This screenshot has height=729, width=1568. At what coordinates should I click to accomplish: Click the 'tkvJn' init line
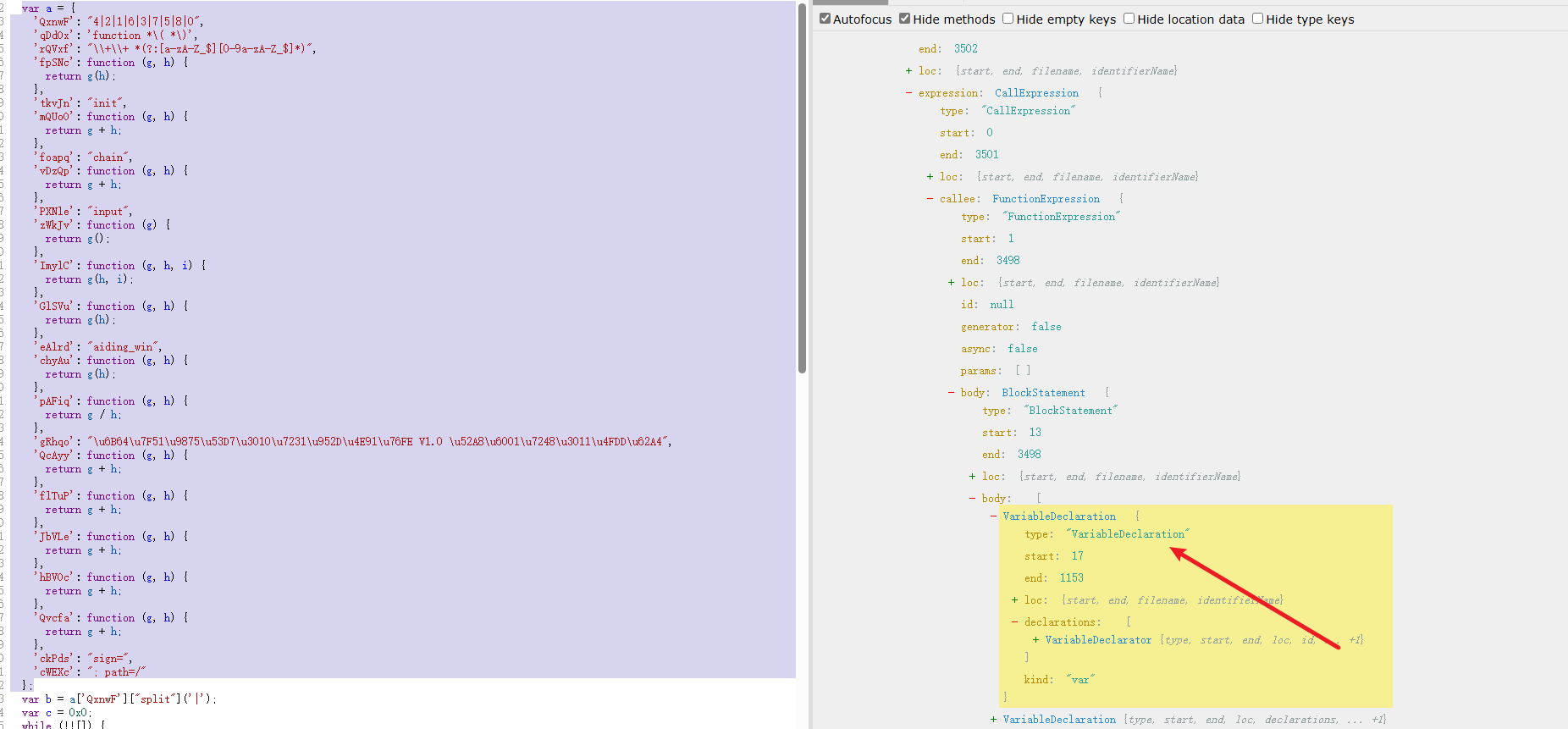(x=80, y=103)
